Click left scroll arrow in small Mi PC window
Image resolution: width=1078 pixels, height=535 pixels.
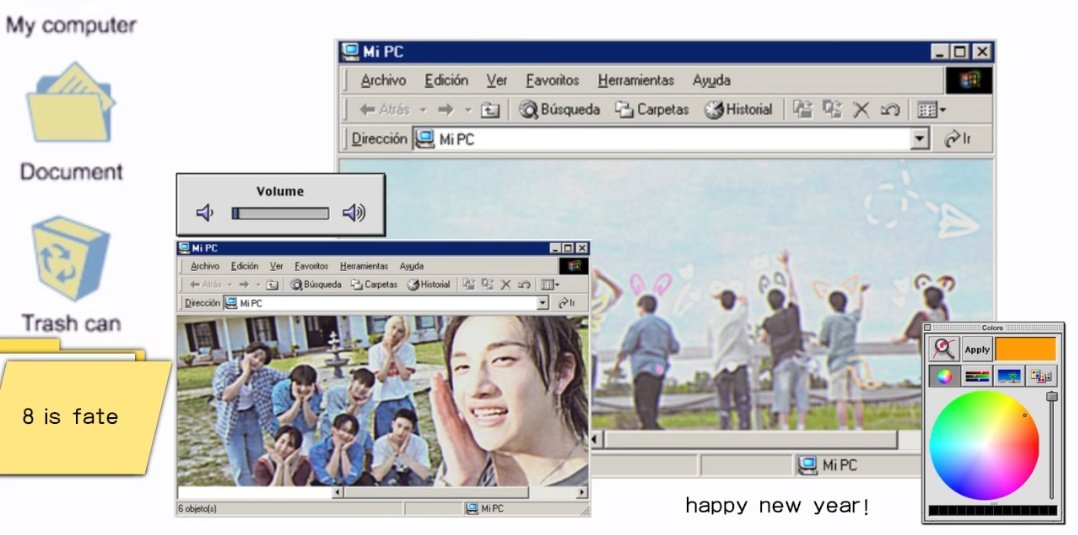coord(337,492)
